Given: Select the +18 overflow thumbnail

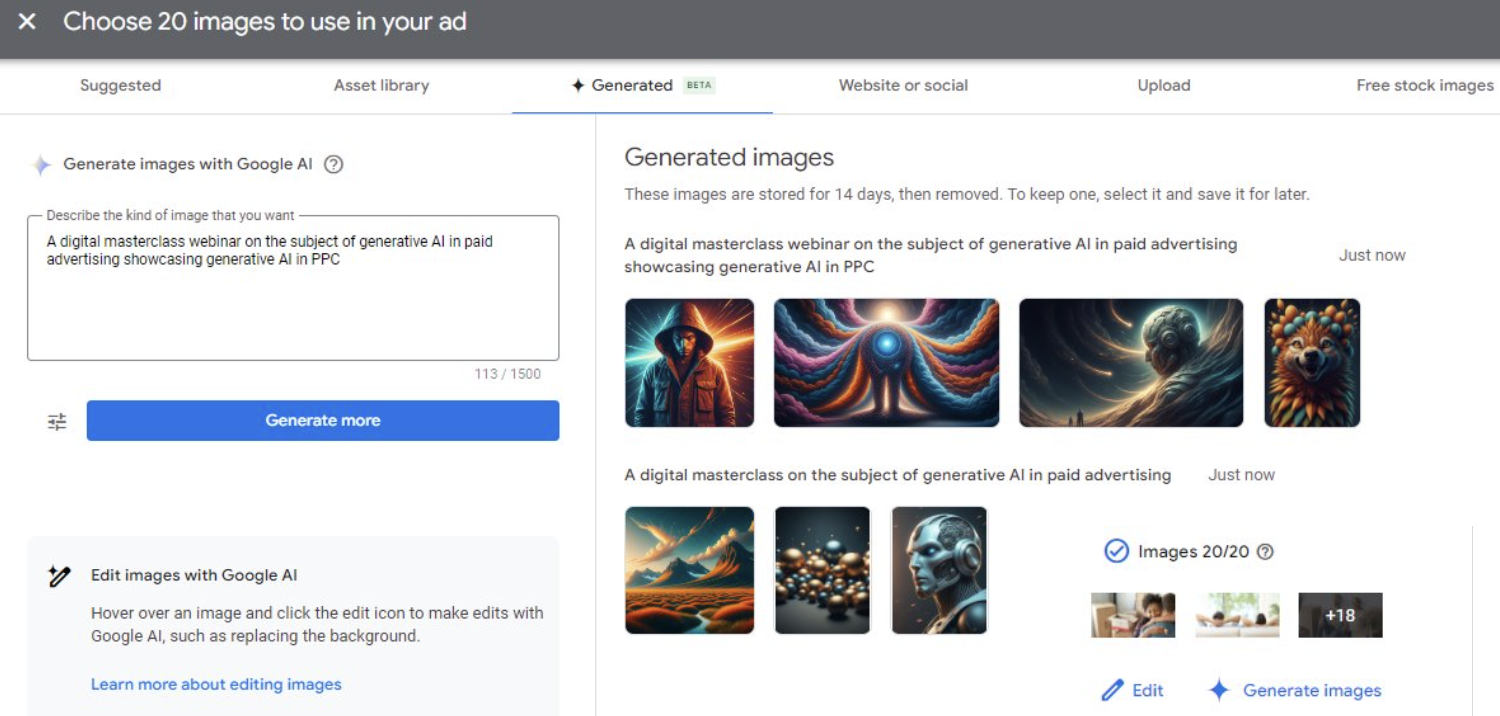Looking at the screenshot, I should 1340,615.
